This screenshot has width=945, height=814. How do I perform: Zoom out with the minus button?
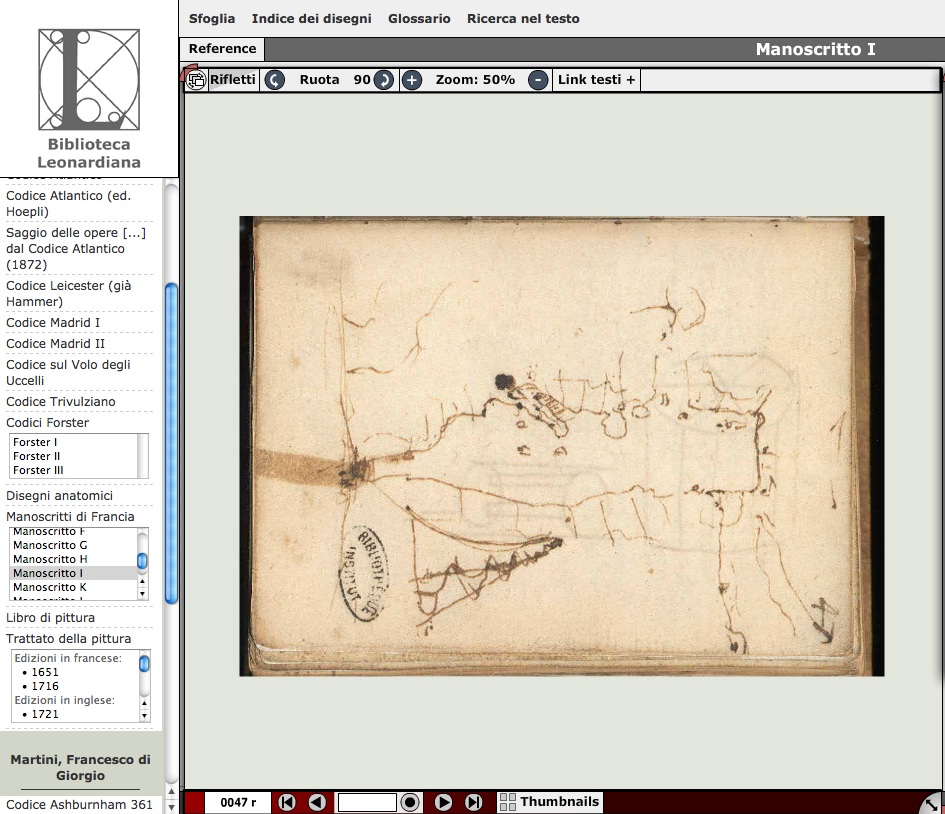[538, 80]
